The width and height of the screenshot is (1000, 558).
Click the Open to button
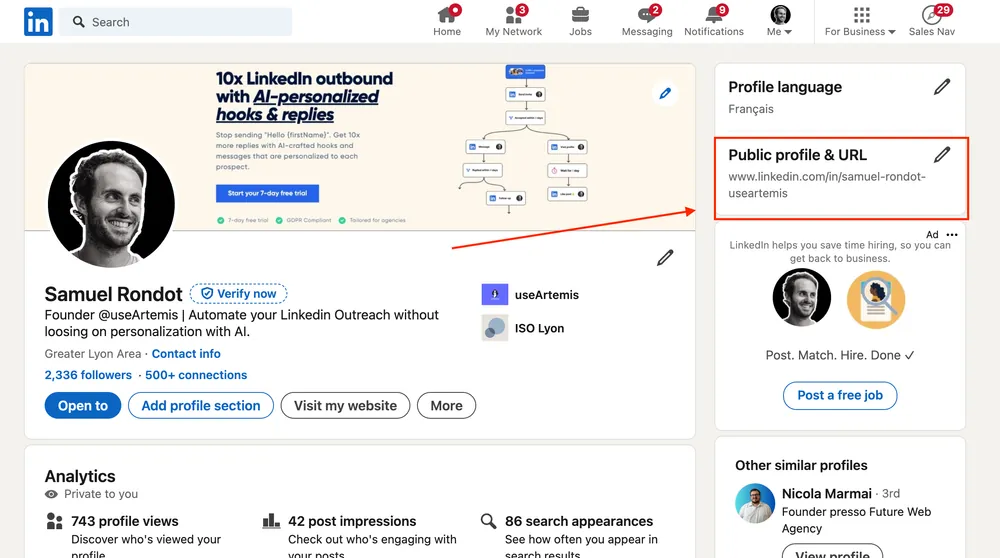tap(83, 406)
